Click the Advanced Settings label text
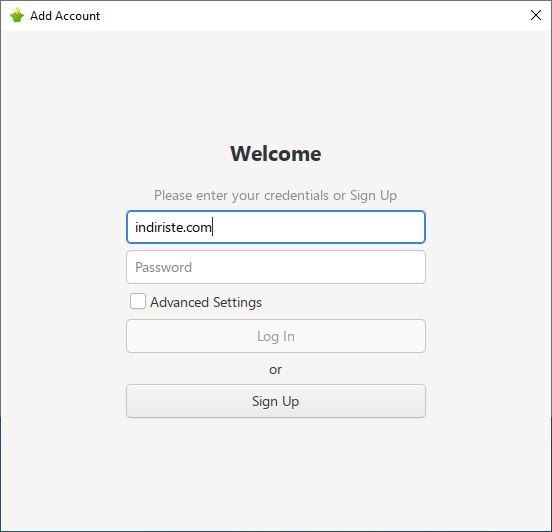The image size is (552, 532). 206,302
